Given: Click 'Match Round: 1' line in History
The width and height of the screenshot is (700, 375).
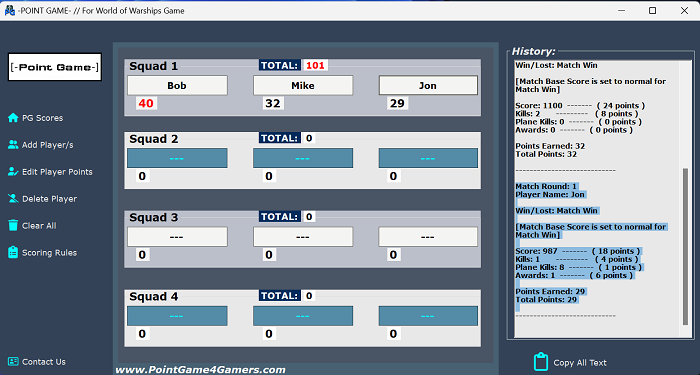Looking at the screenshot, I should (546, 187).
